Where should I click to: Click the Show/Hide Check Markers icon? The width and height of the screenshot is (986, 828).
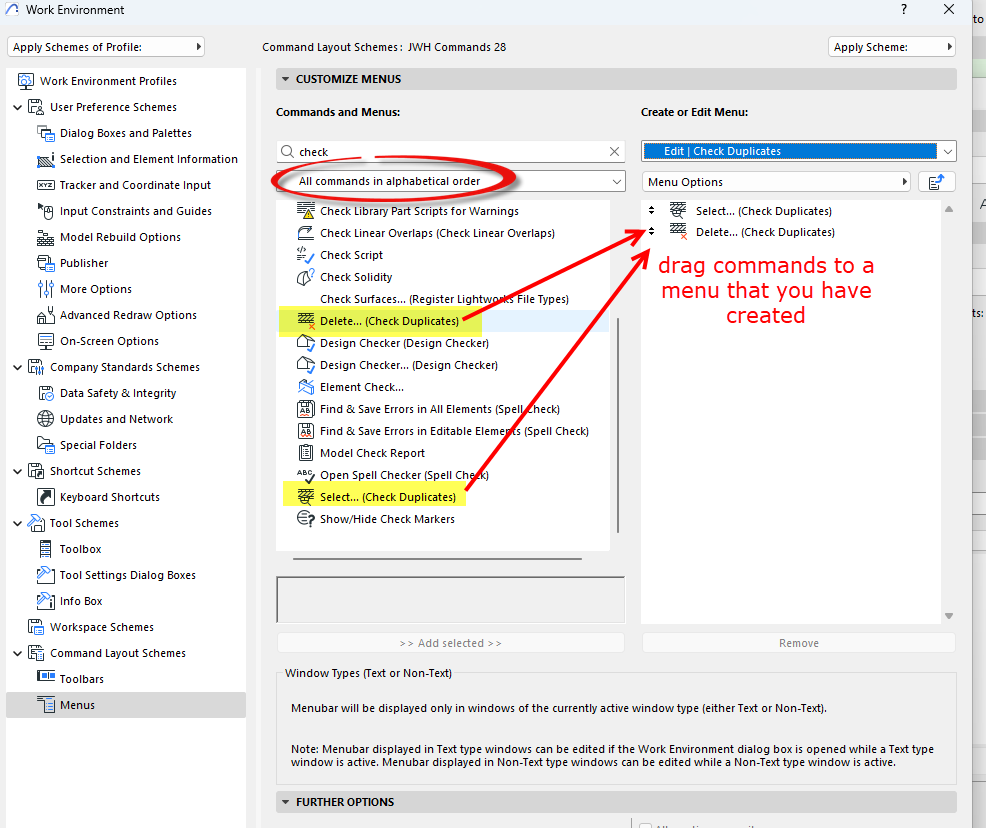[x=306, y=519]
